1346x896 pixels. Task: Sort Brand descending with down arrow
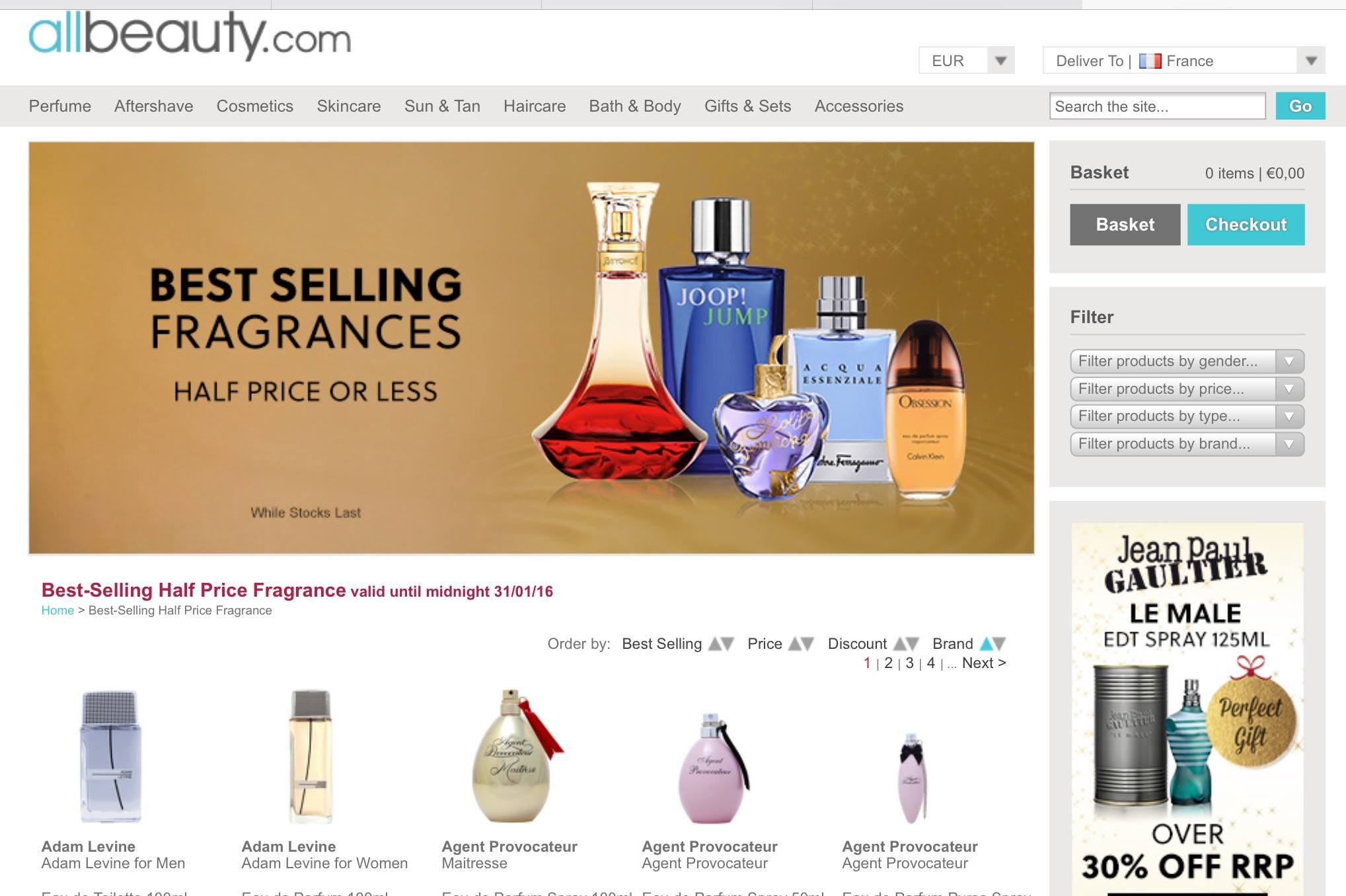point(999,644)
